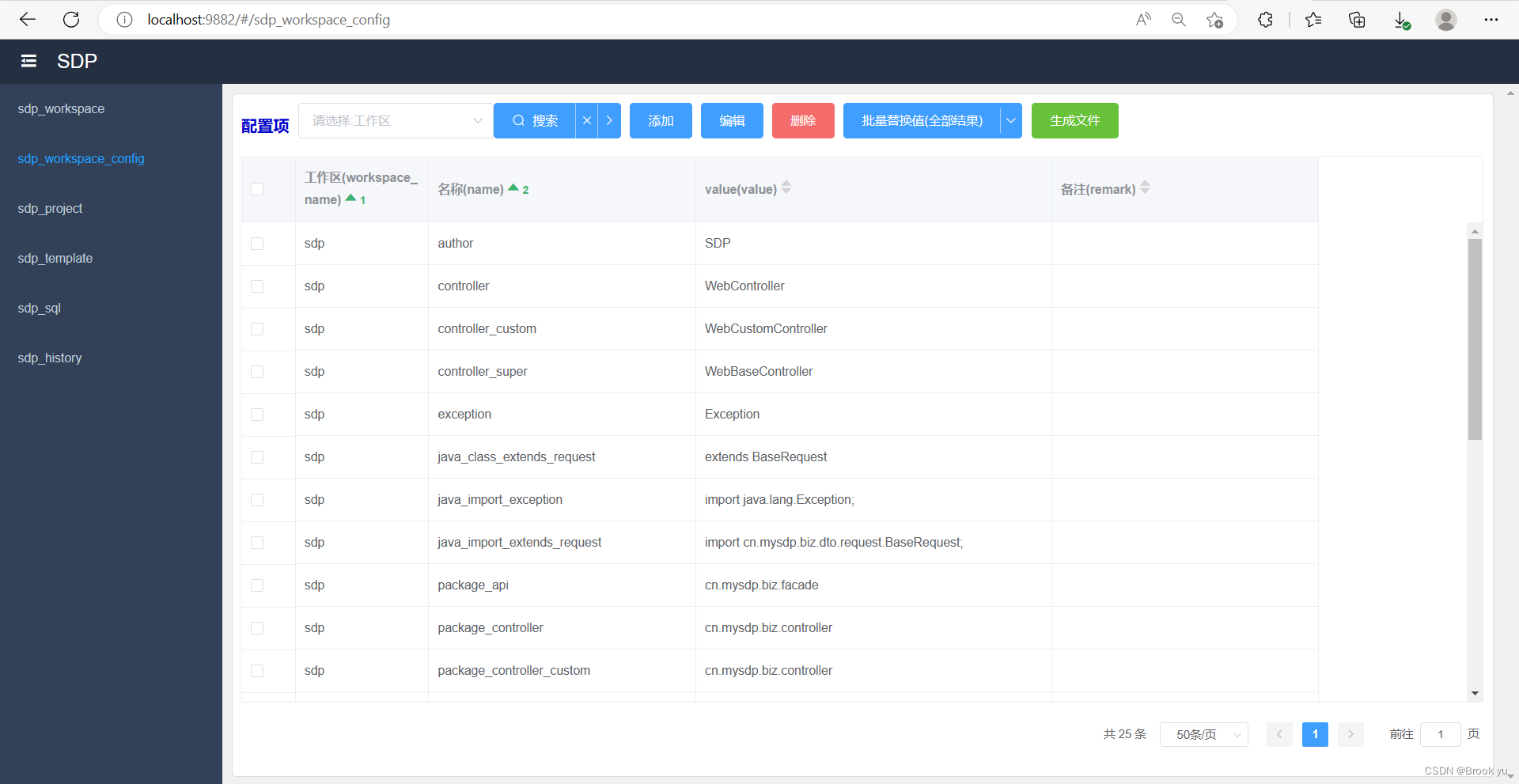The height and width of the screenshot is (784, 1519).
Task: Click the 'extends BaseRequest' value cell
Action: 873,457
